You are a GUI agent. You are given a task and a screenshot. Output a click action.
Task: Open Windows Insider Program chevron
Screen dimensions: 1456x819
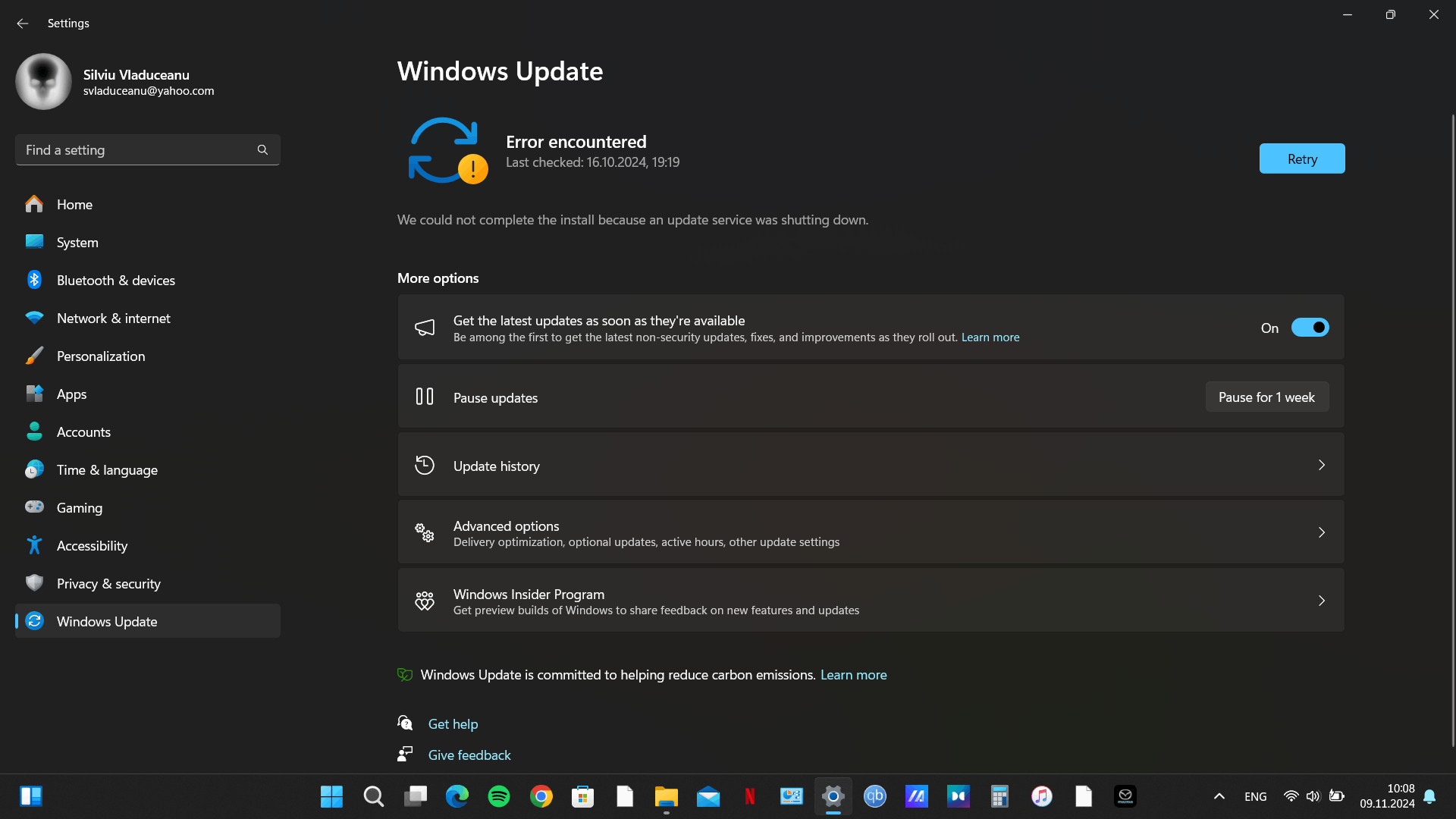pyautogui.click(x=1321, y=601)
